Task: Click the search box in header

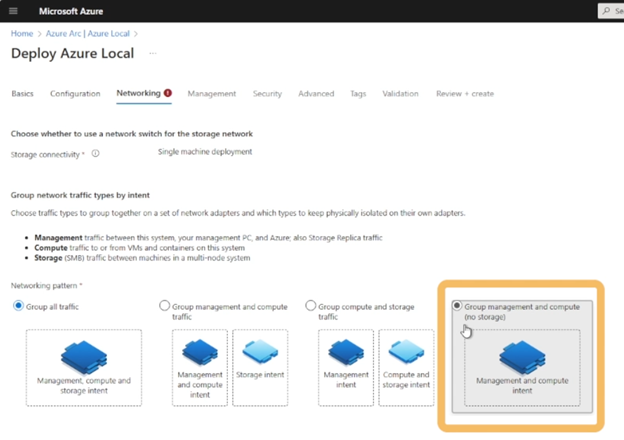Action: point(611,11)
